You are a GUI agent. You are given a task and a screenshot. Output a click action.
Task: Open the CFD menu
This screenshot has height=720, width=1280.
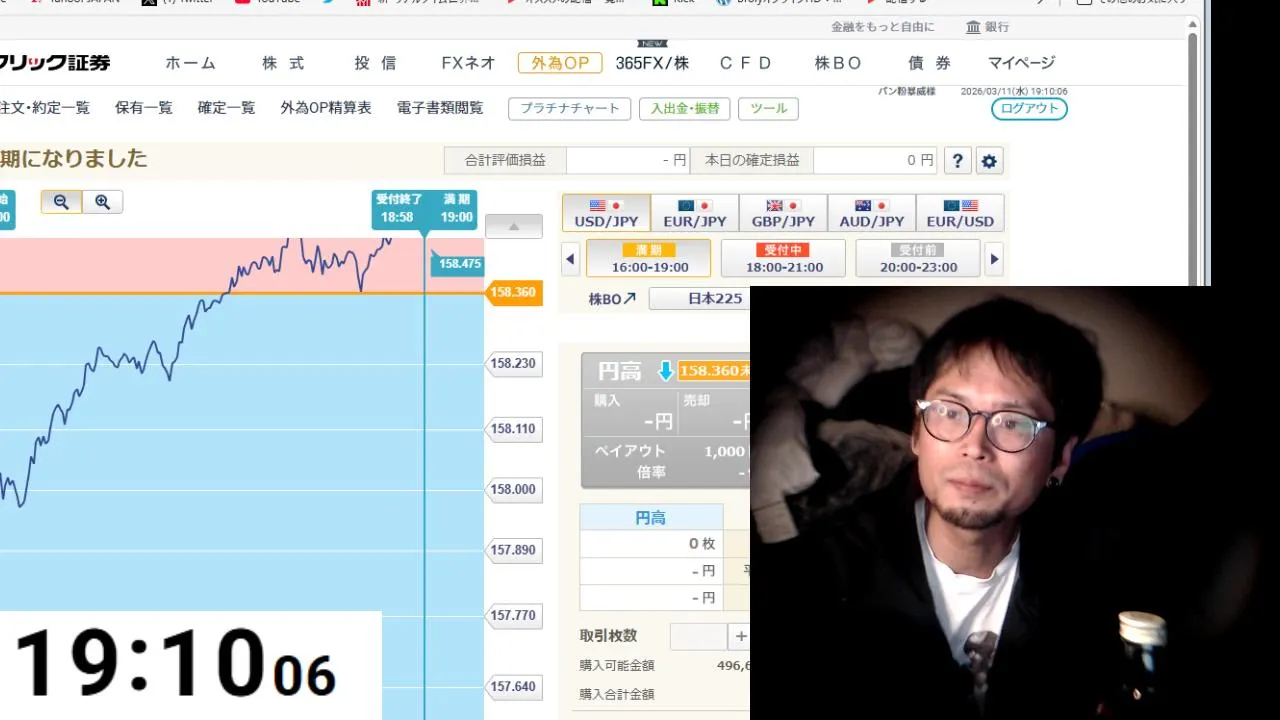(x=745, y=63)
